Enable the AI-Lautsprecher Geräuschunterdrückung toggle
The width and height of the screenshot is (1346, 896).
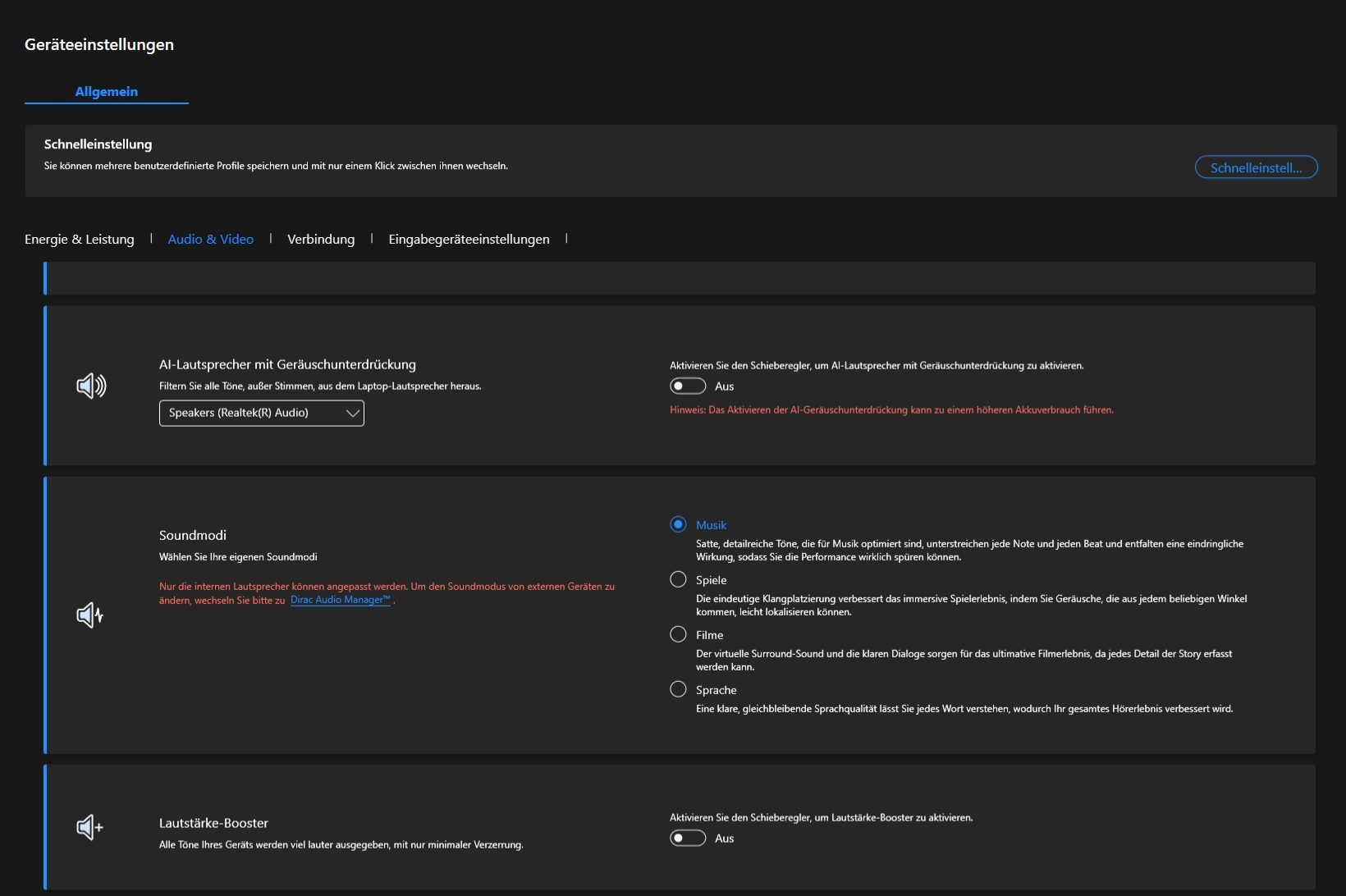[688, 386]
